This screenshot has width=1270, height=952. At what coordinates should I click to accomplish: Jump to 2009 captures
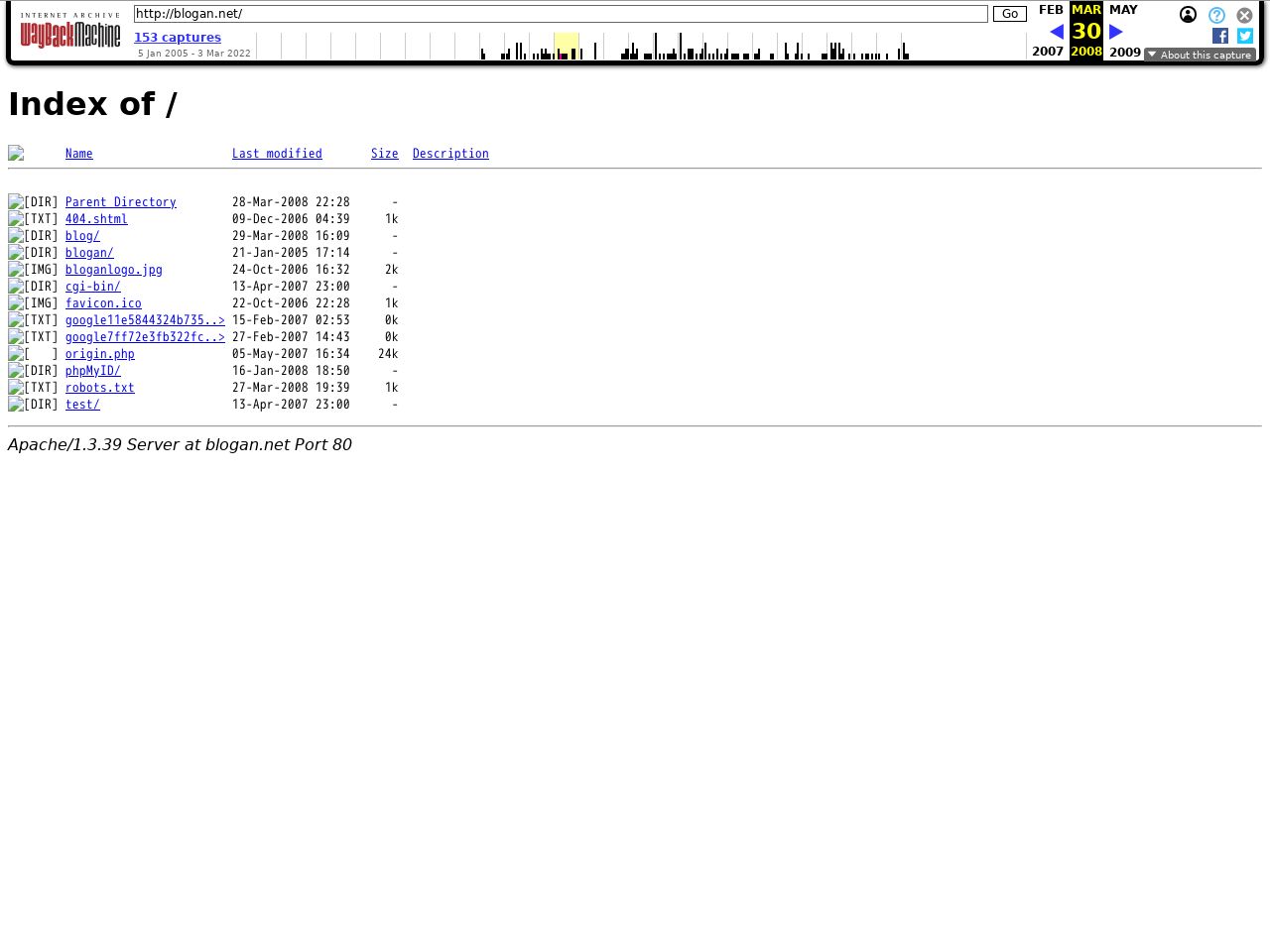(1124, 52)
